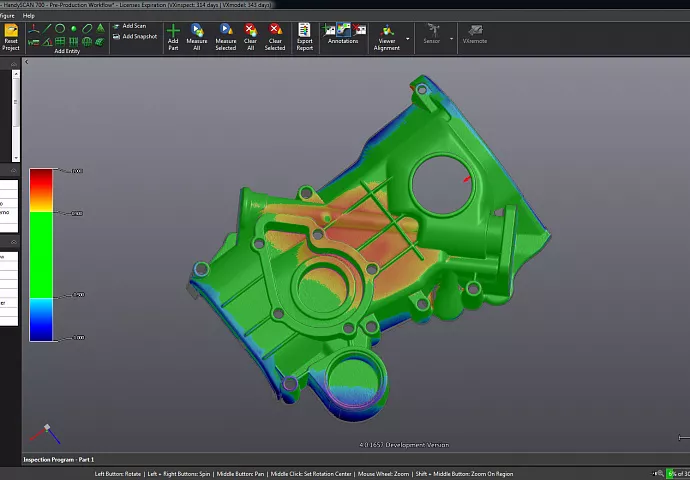The width and height of the screenshot is (690, 480).
Task: Click the Clear All icon
Action: tap(250, 32)
